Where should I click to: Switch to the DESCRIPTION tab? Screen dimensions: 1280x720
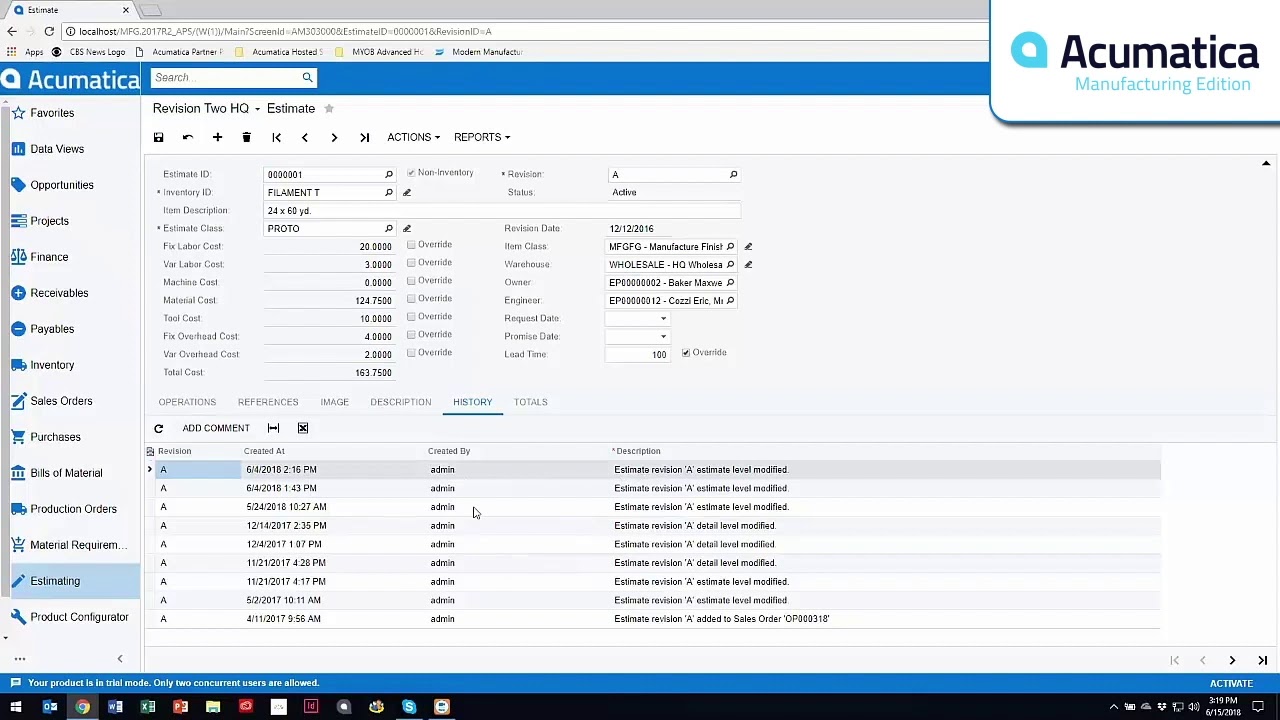[x=400, y=402]
